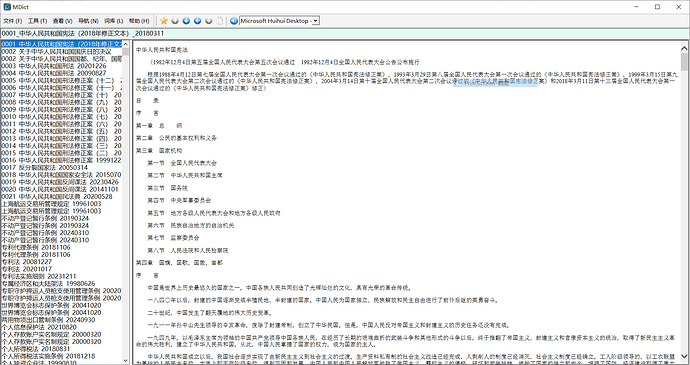The width and height of the screenshot is (690, 365).
Task: Click 第三节 国务院 line
Action: coord(167,188)
